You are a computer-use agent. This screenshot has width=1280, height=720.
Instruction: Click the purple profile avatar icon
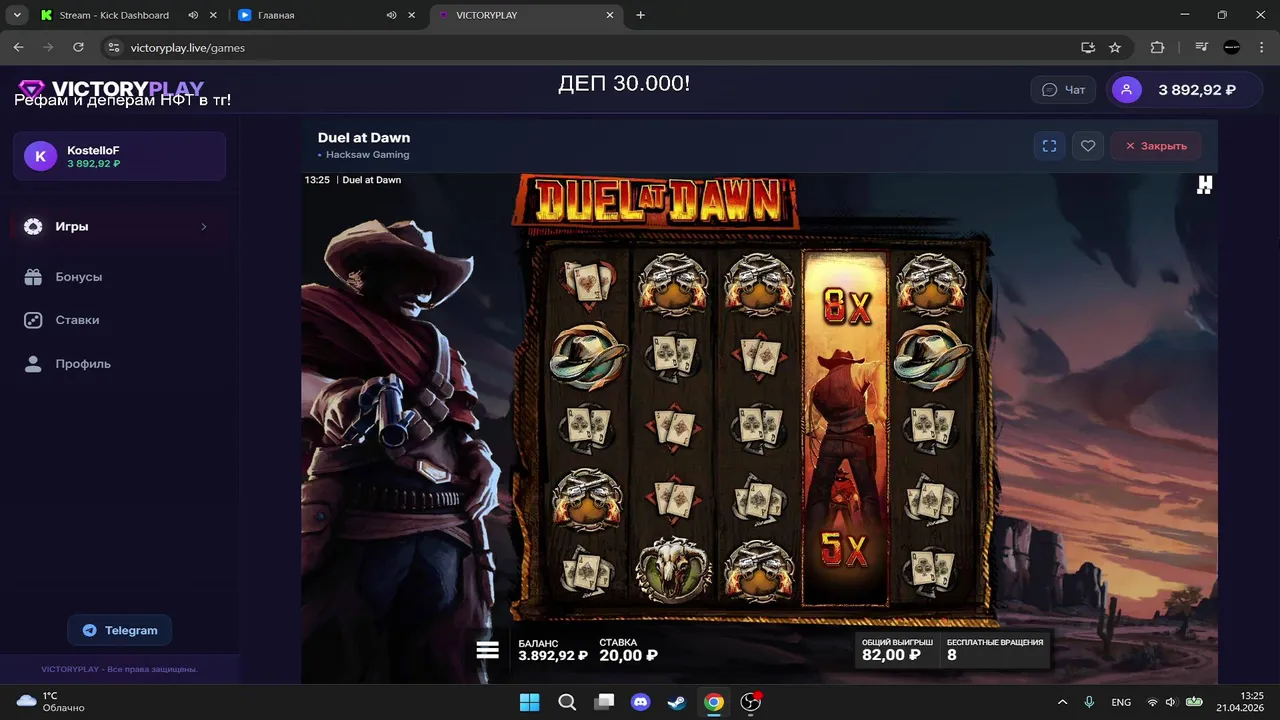click(x=1127, y=90)
